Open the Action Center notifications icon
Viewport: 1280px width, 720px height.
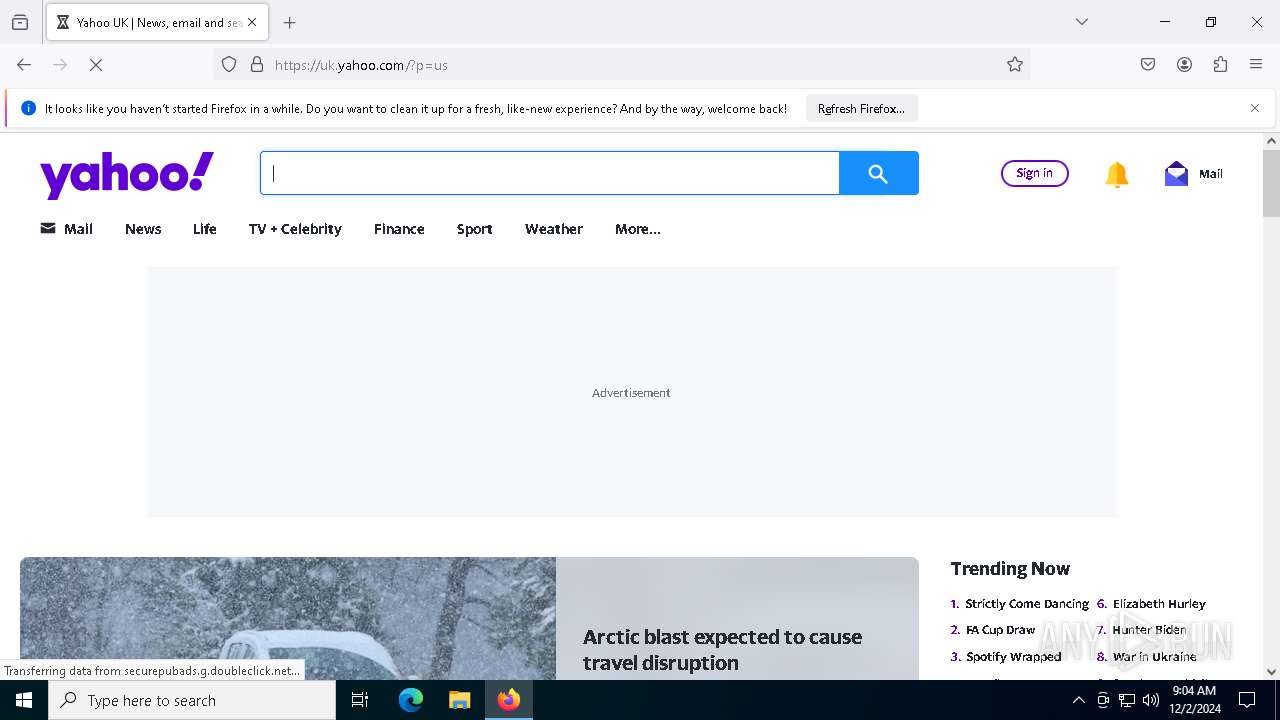pyautogui.click(x=1247, y=700)
